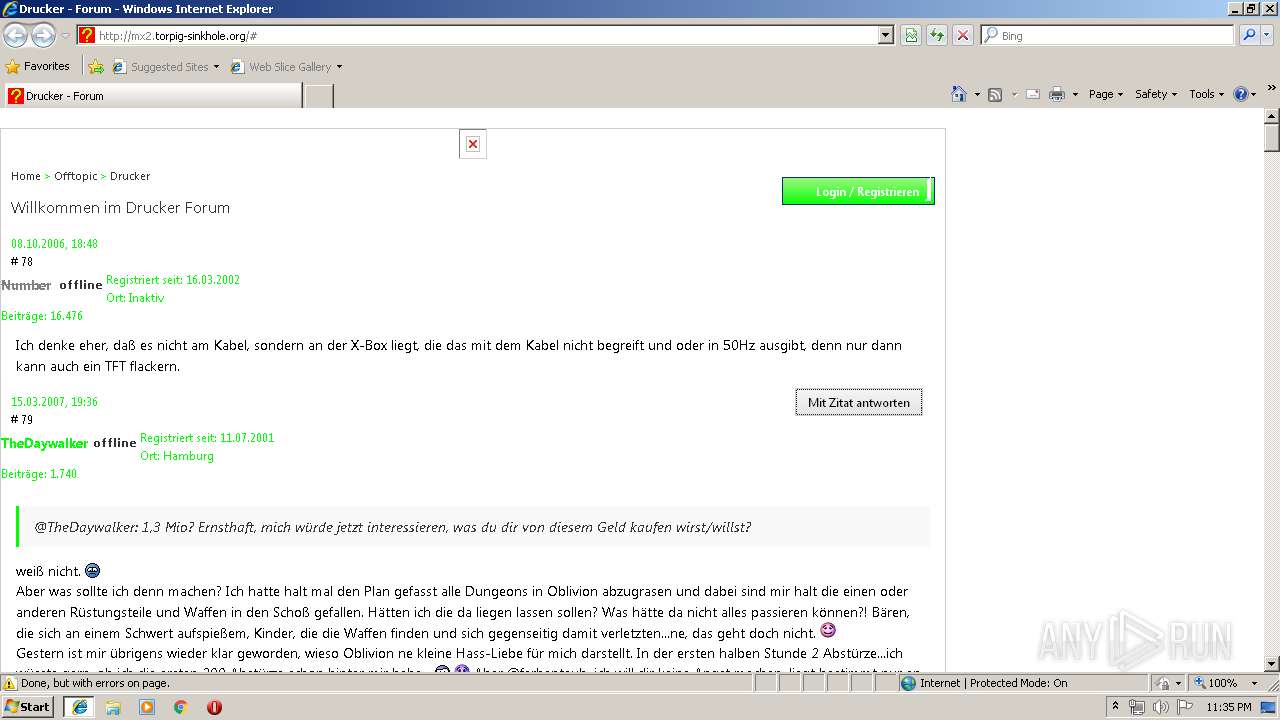1280x720 pixels.
Task: Open a new blank tab
Action: (318, 96)
